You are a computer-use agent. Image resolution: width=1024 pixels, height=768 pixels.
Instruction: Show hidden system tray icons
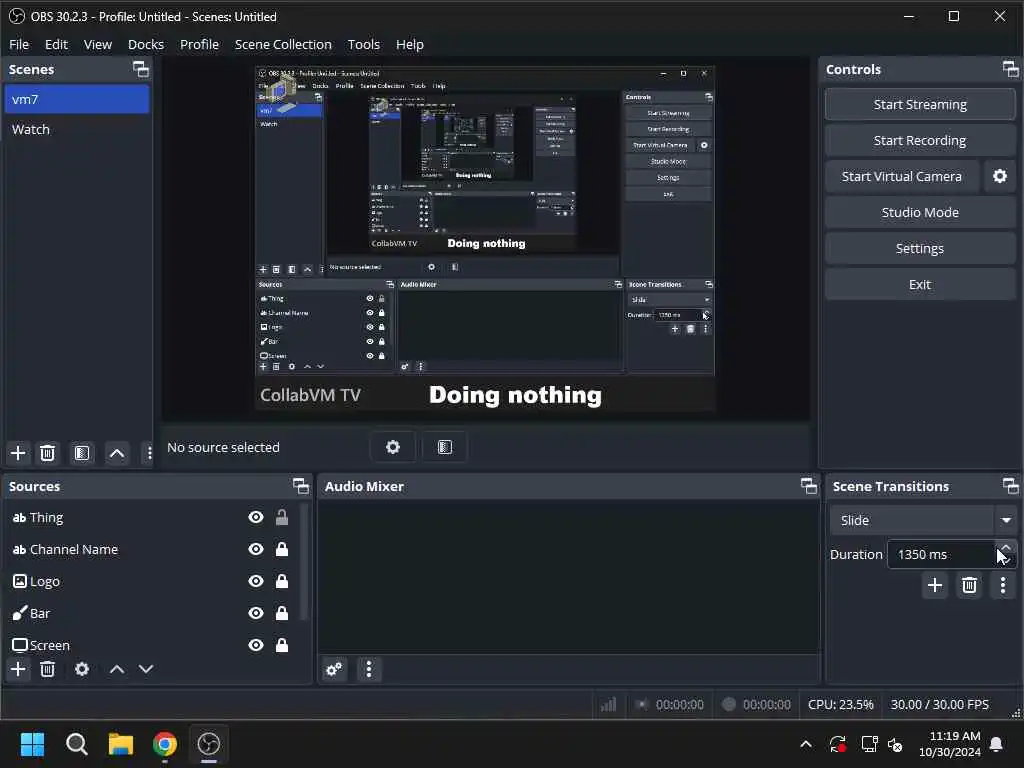[x=806, y=744]
